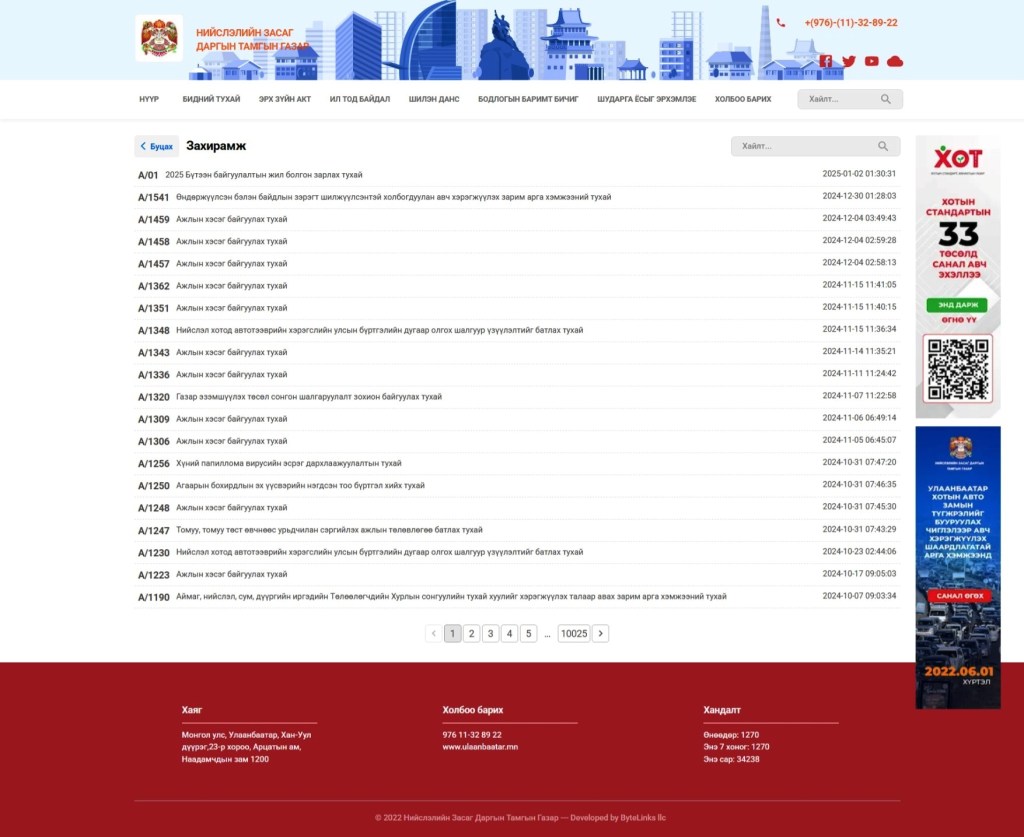Open the ЭРХ ЗҮЙН АКТ menu
The height and width of the screenshot is (837, 1024).
pyautogui.click(x=285, y=99)
